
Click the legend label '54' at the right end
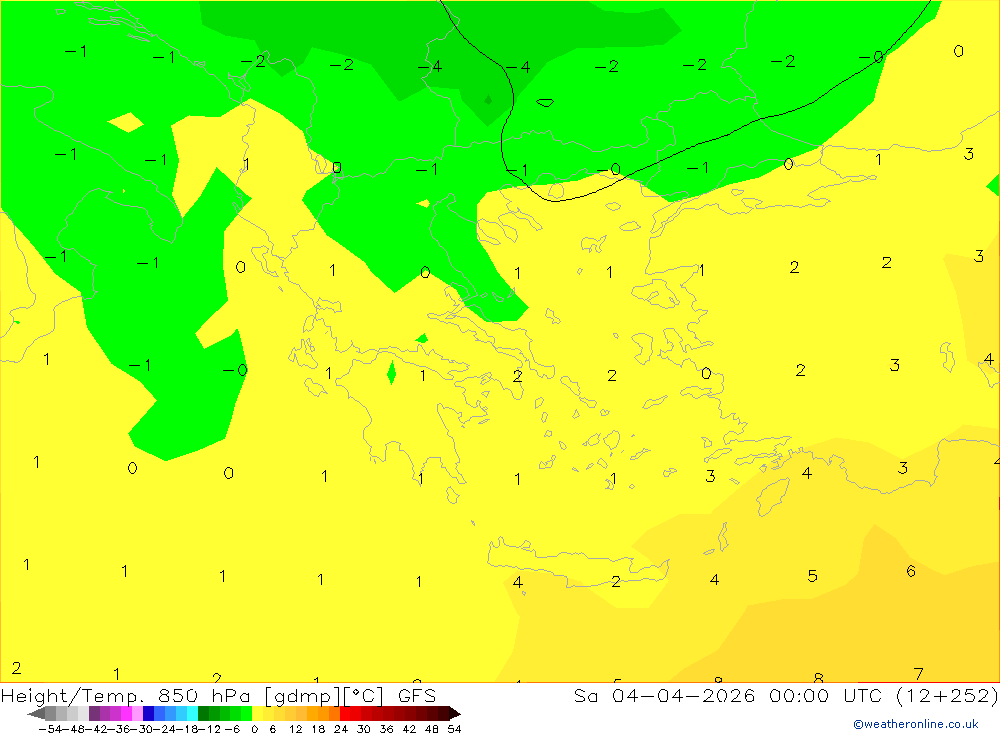(x=454, y=729)
